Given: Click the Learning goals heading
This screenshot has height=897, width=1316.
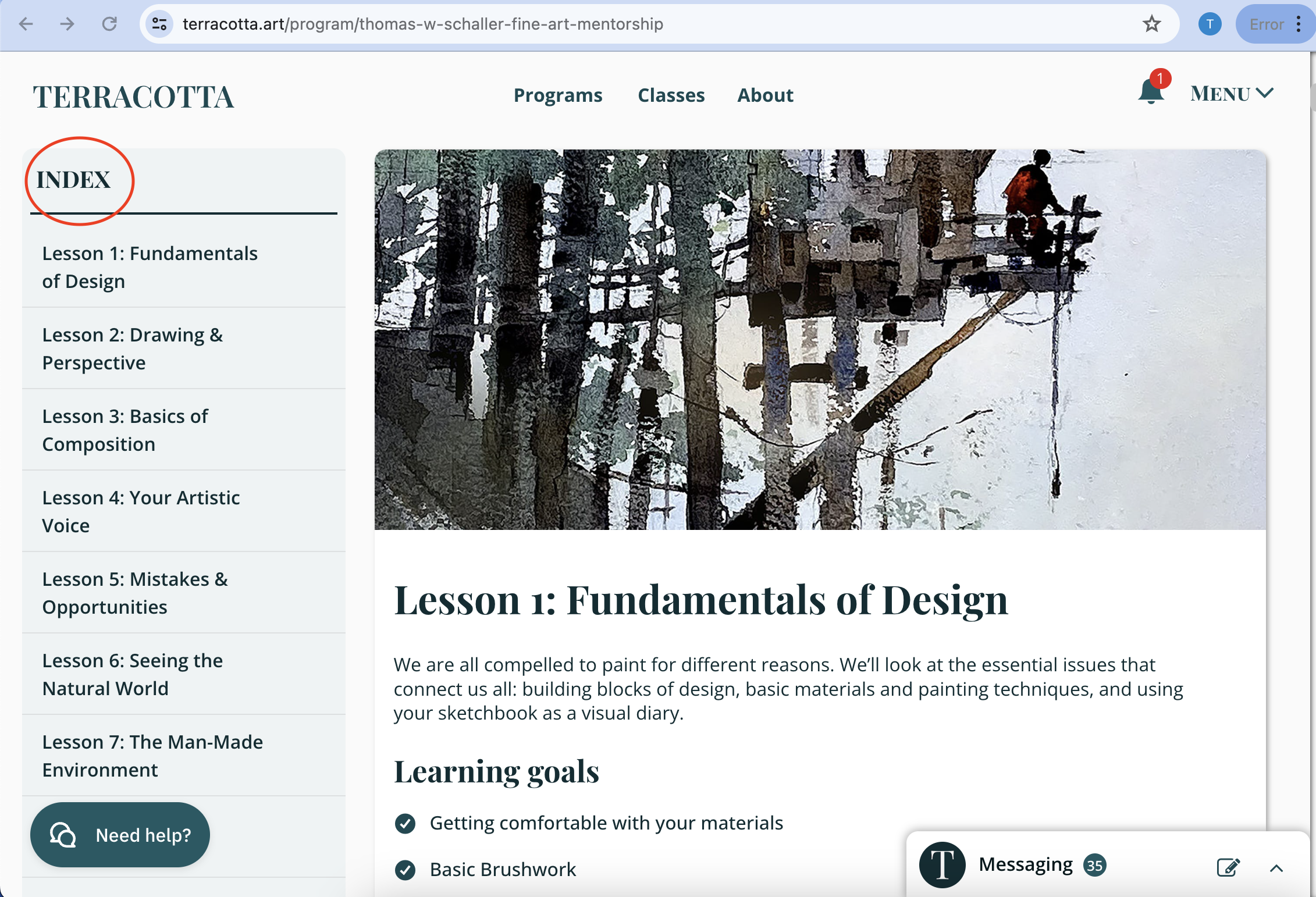Looking at the screenshot, I should pos(496,771).
